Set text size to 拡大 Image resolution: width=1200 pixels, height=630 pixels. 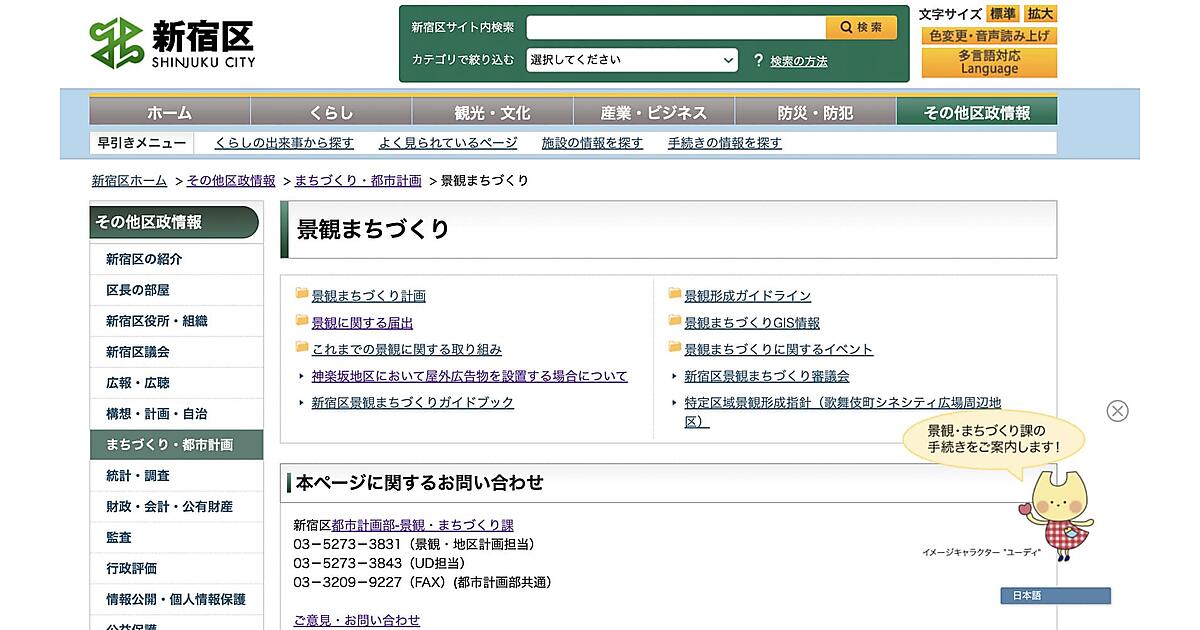(x=1040, y=14)
